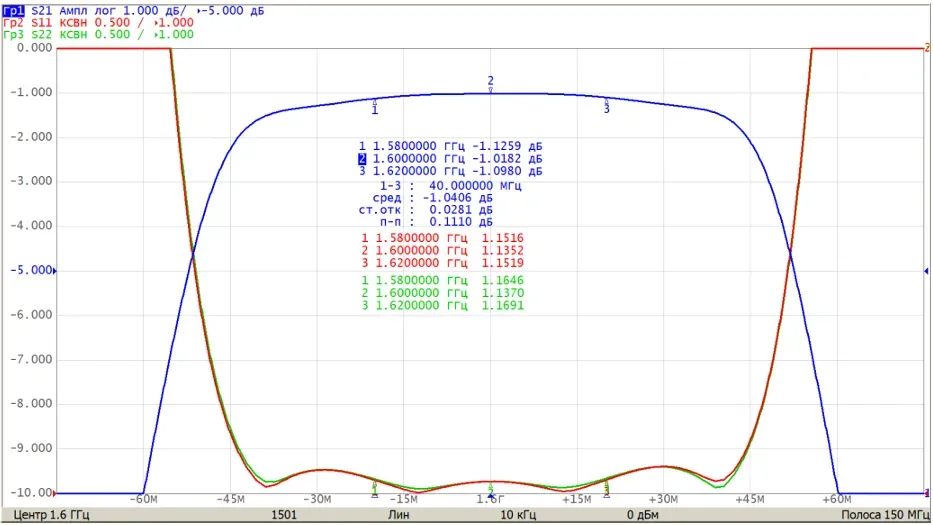Click the S22 parameter in the Гр3 row

pyautogui.click(x=42, y=35)
